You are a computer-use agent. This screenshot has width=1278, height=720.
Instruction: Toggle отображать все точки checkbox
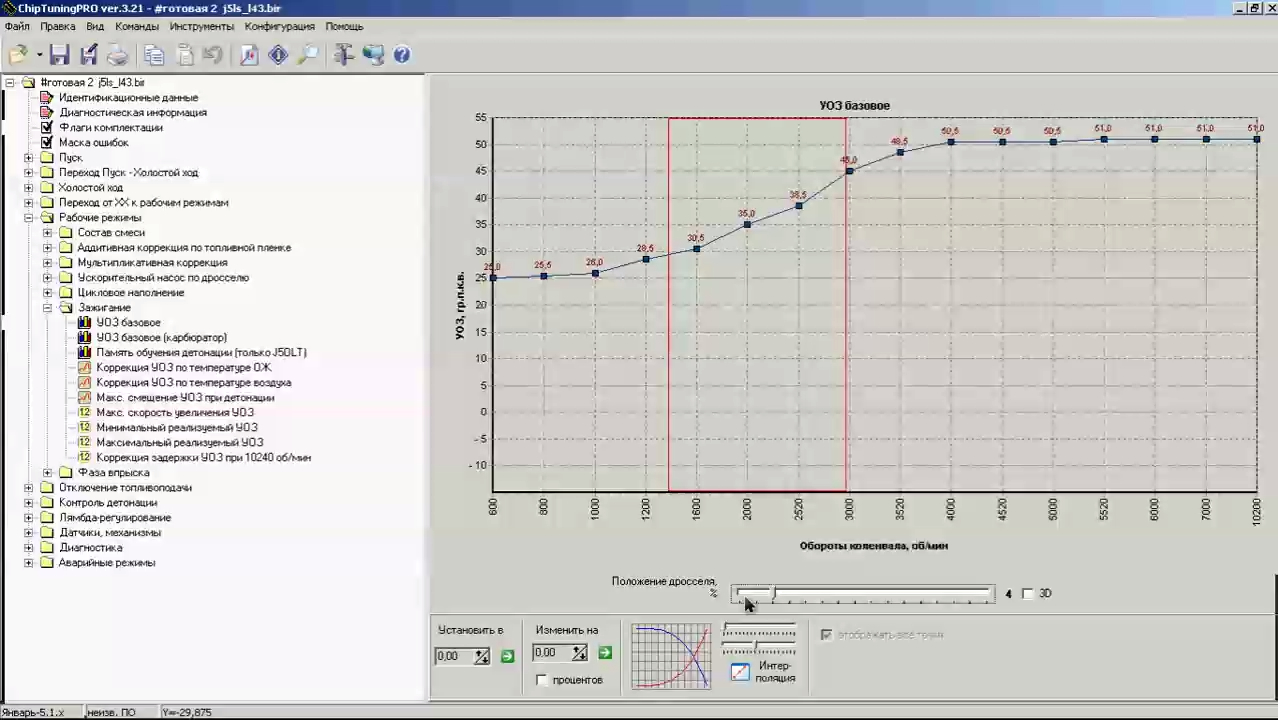click(x=826, y=634)
